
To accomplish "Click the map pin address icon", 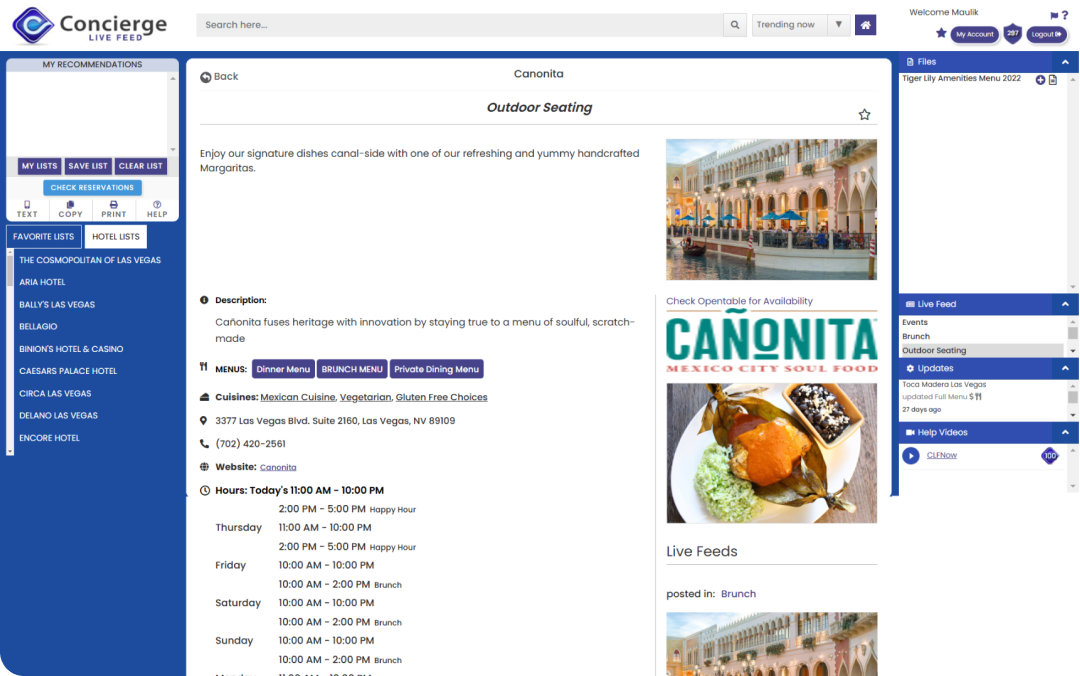I will point(203,420).
